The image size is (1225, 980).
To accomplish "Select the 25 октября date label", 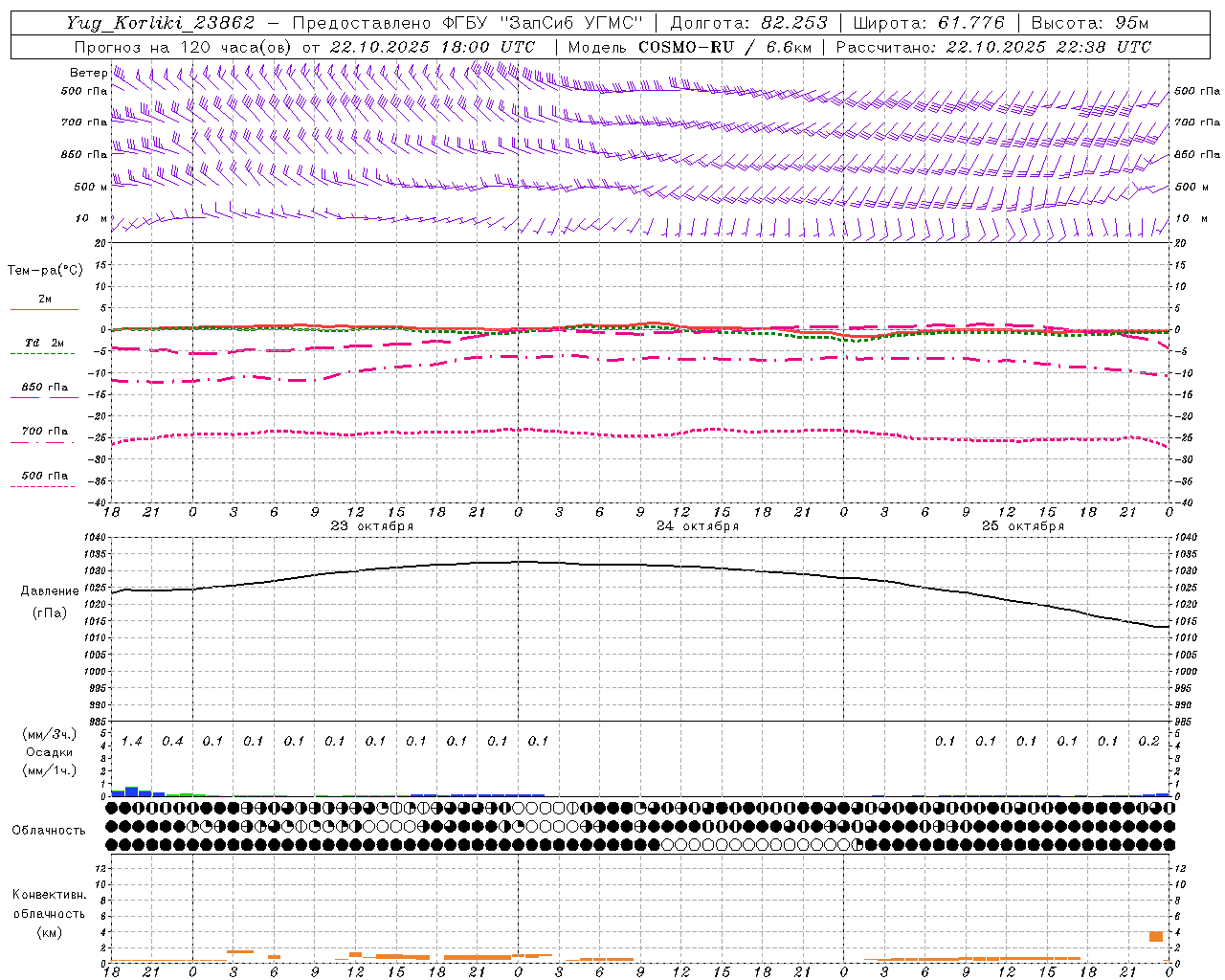I will 1023,526.
